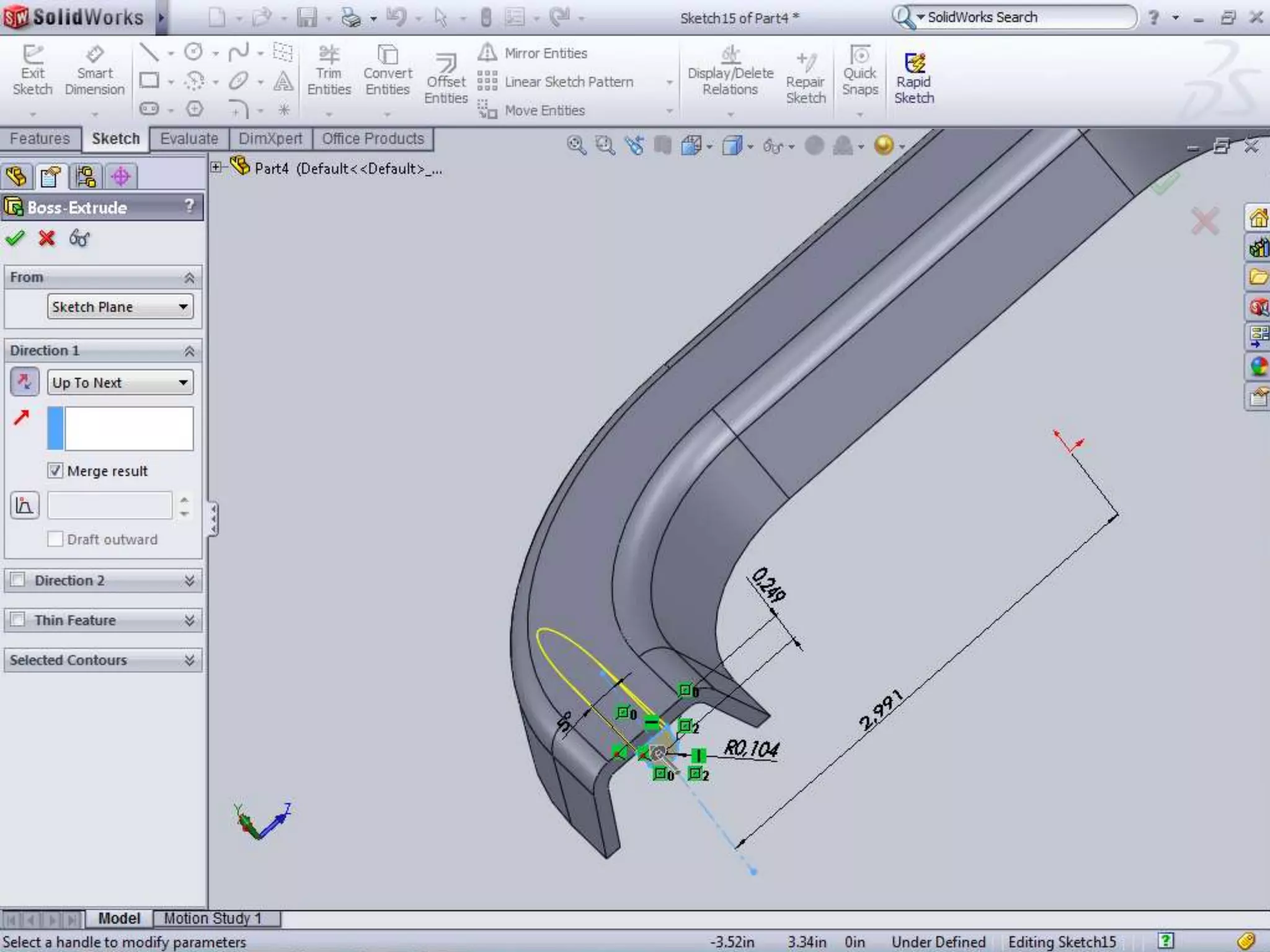Expand the Selected Contours section

189,660
